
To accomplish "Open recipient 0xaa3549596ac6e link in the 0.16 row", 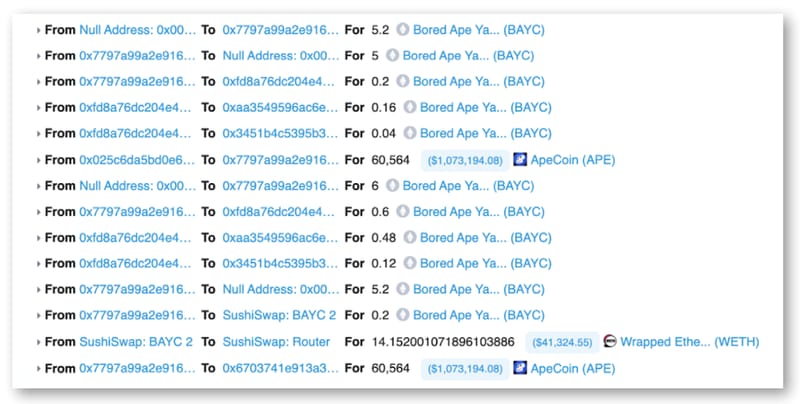I will tap(280, 107).
